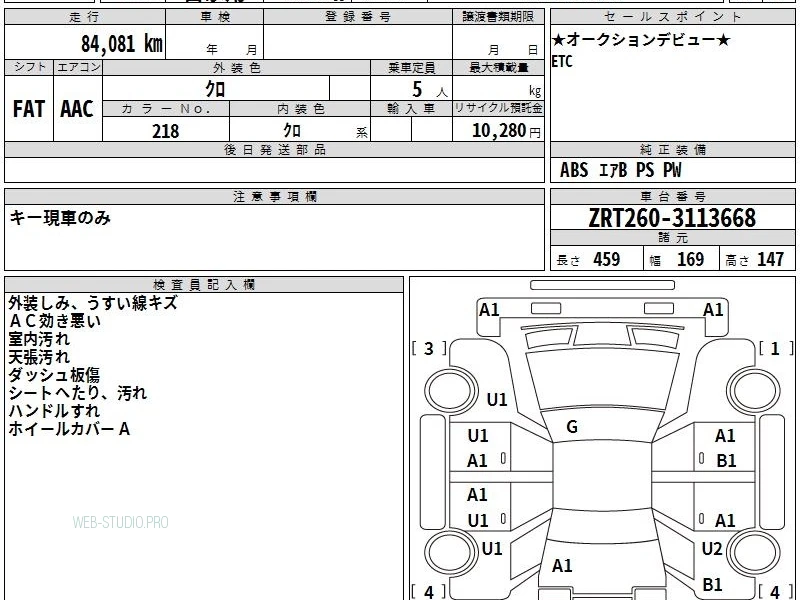This screenshot has width=800, height=600.
Task: Select width value 169
Action: coord(690,259)
